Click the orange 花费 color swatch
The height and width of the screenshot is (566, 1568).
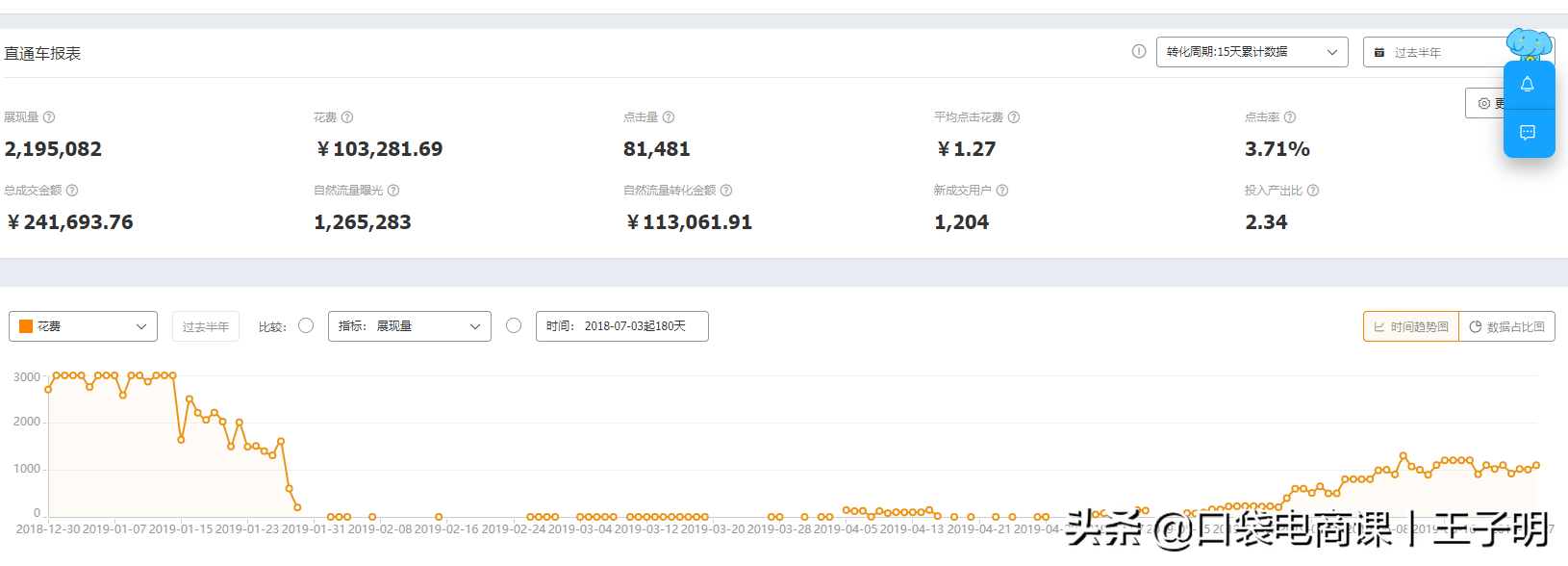(x=26, y=326)
